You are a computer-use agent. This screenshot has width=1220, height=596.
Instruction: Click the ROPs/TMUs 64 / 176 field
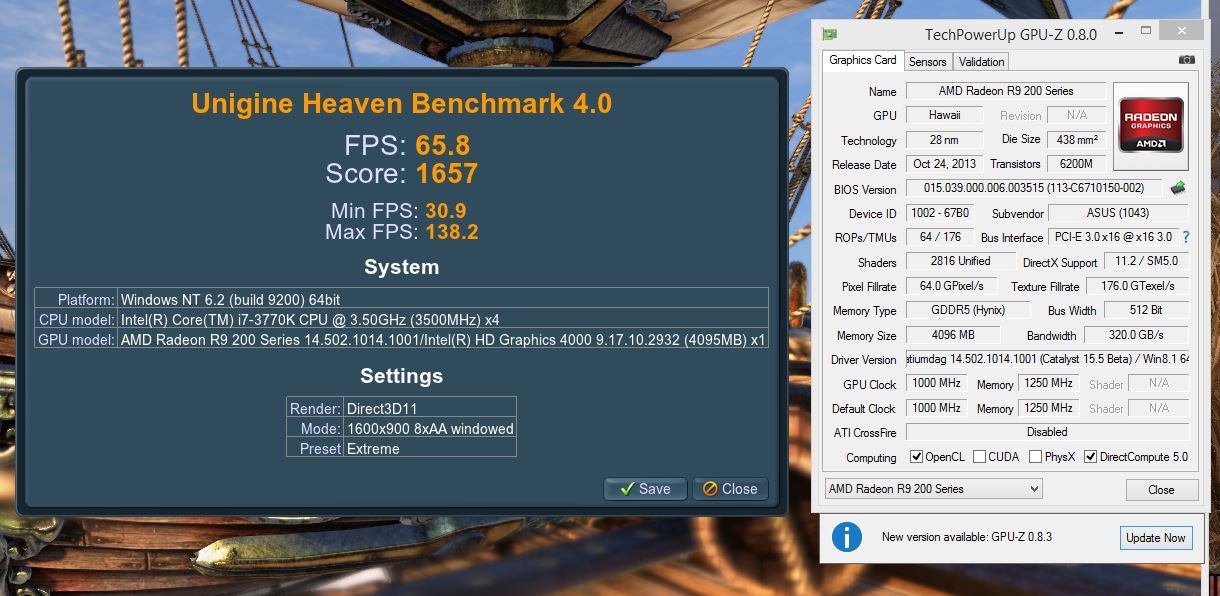pyautogui.click(x=940, y=237)
